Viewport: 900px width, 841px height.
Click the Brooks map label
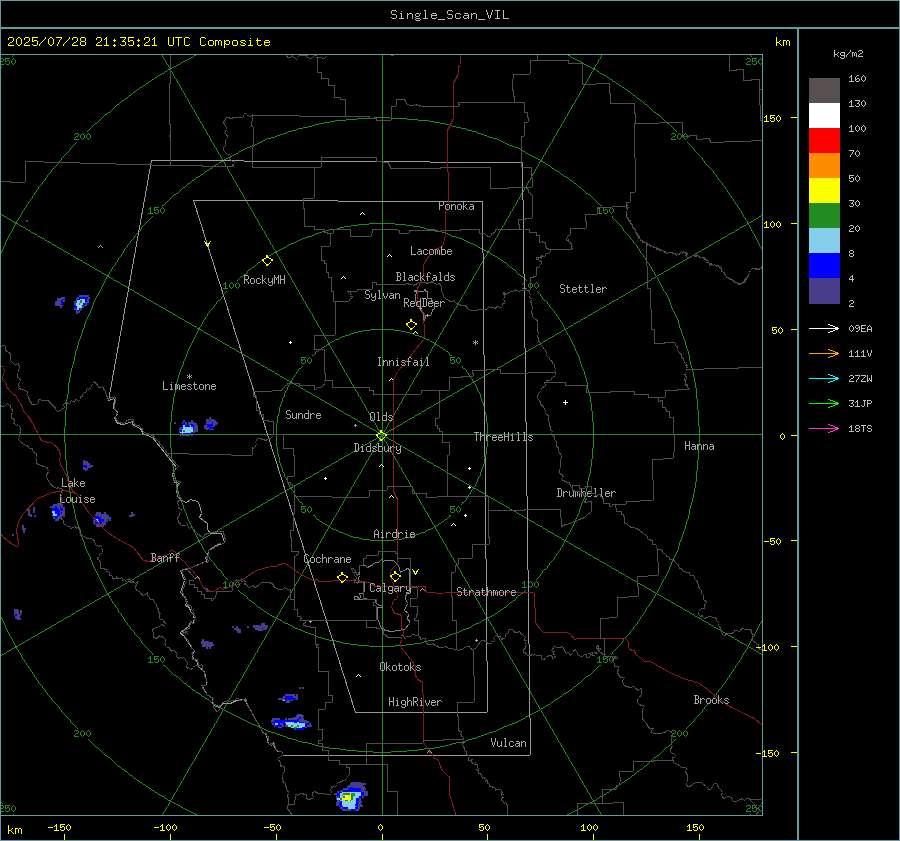tap(711, 700)
